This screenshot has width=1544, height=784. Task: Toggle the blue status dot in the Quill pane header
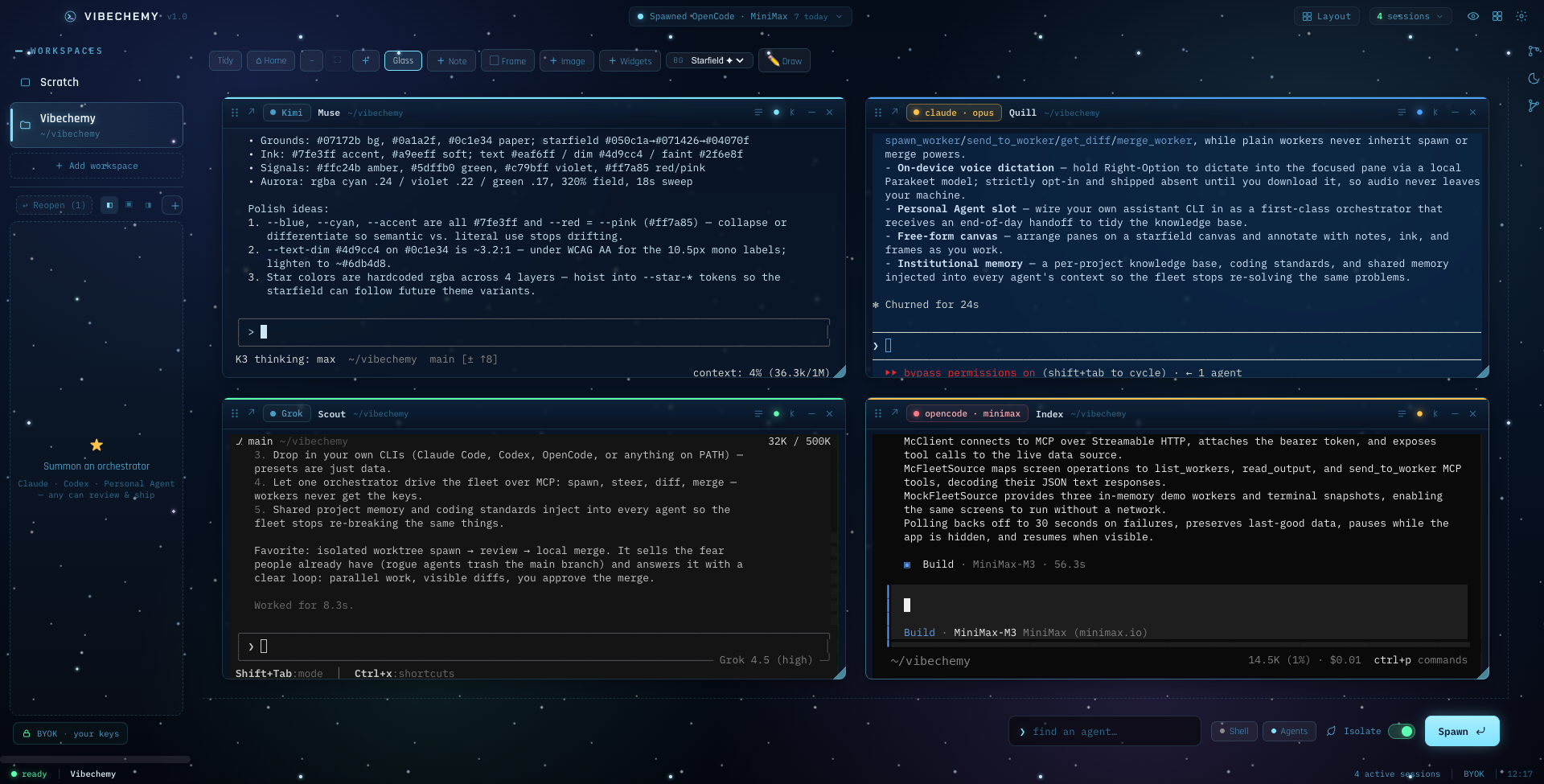point(1419,113)
